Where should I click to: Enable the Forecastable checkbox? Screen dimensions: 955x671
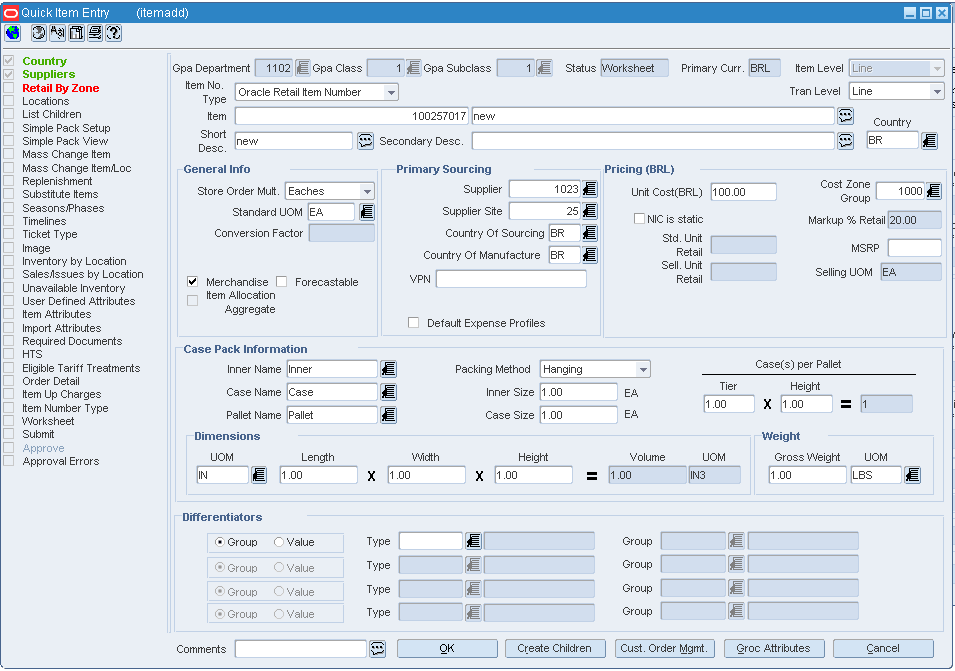282,282
